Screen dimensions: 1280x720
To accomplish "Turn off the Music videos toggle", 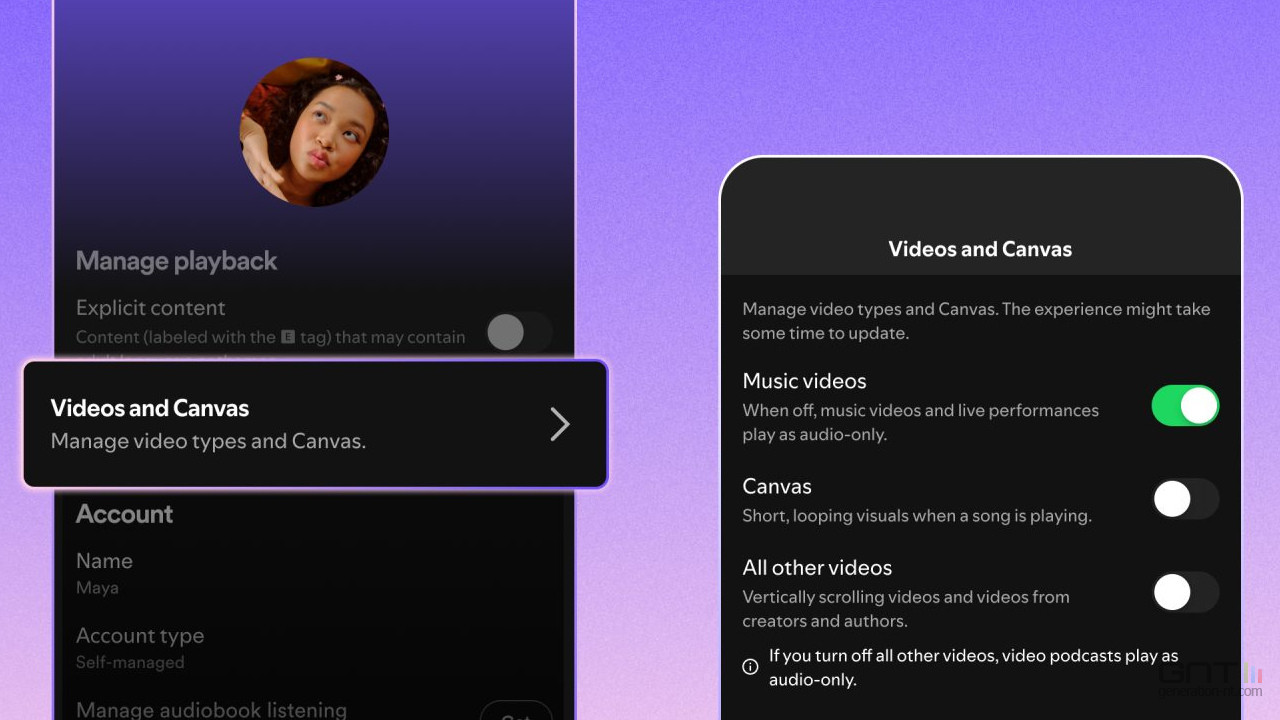I will point(1185,406).
